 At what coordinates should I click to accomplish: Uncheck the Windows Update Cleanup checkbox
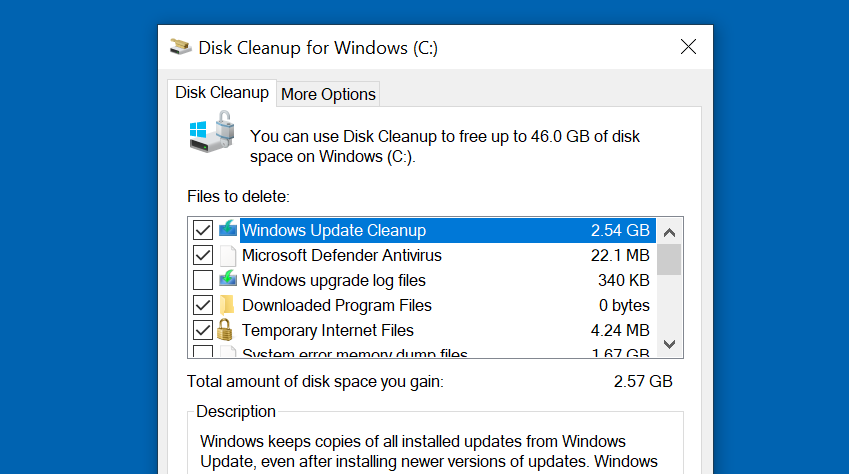click(x=202, y=230)
